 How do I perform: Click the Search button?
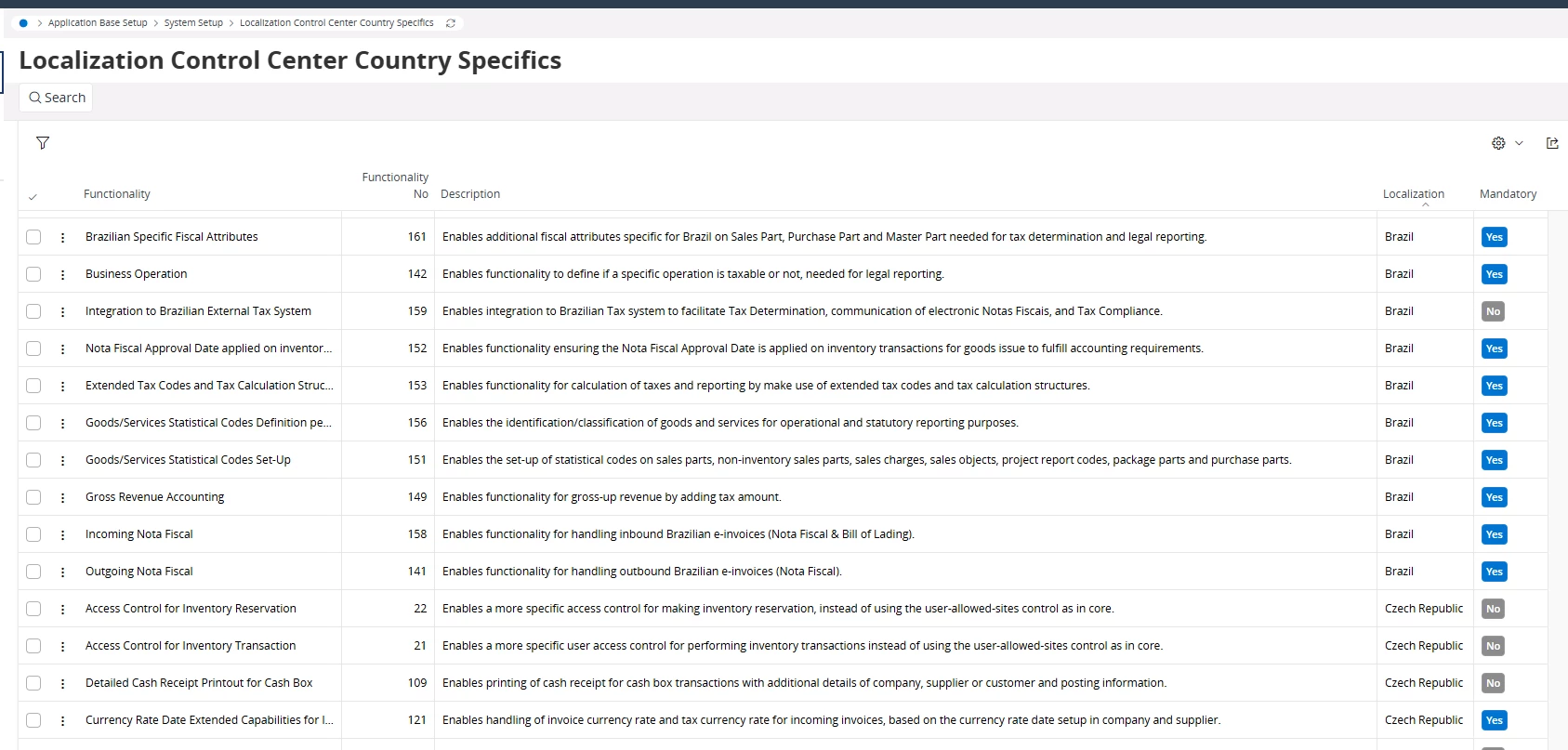coord(57,98)
